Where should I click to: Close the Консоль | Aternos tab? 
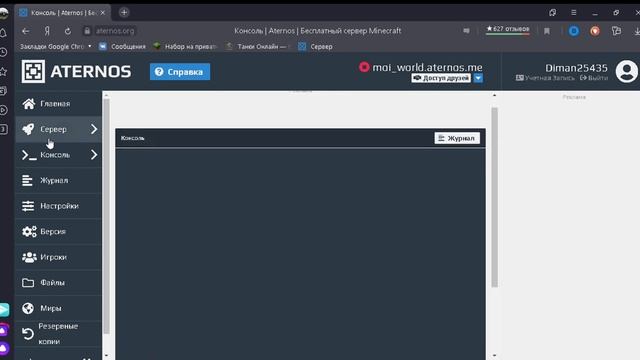point(103,13)
